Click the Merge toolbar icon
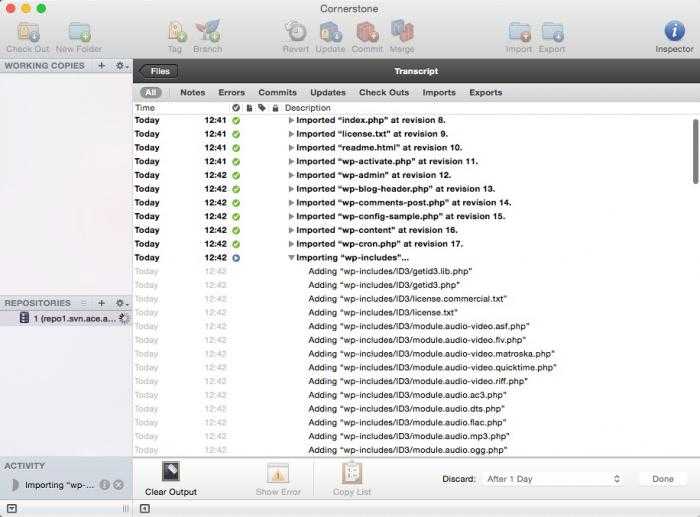Viewport: 700px width, 517px height. click(402, 31)
